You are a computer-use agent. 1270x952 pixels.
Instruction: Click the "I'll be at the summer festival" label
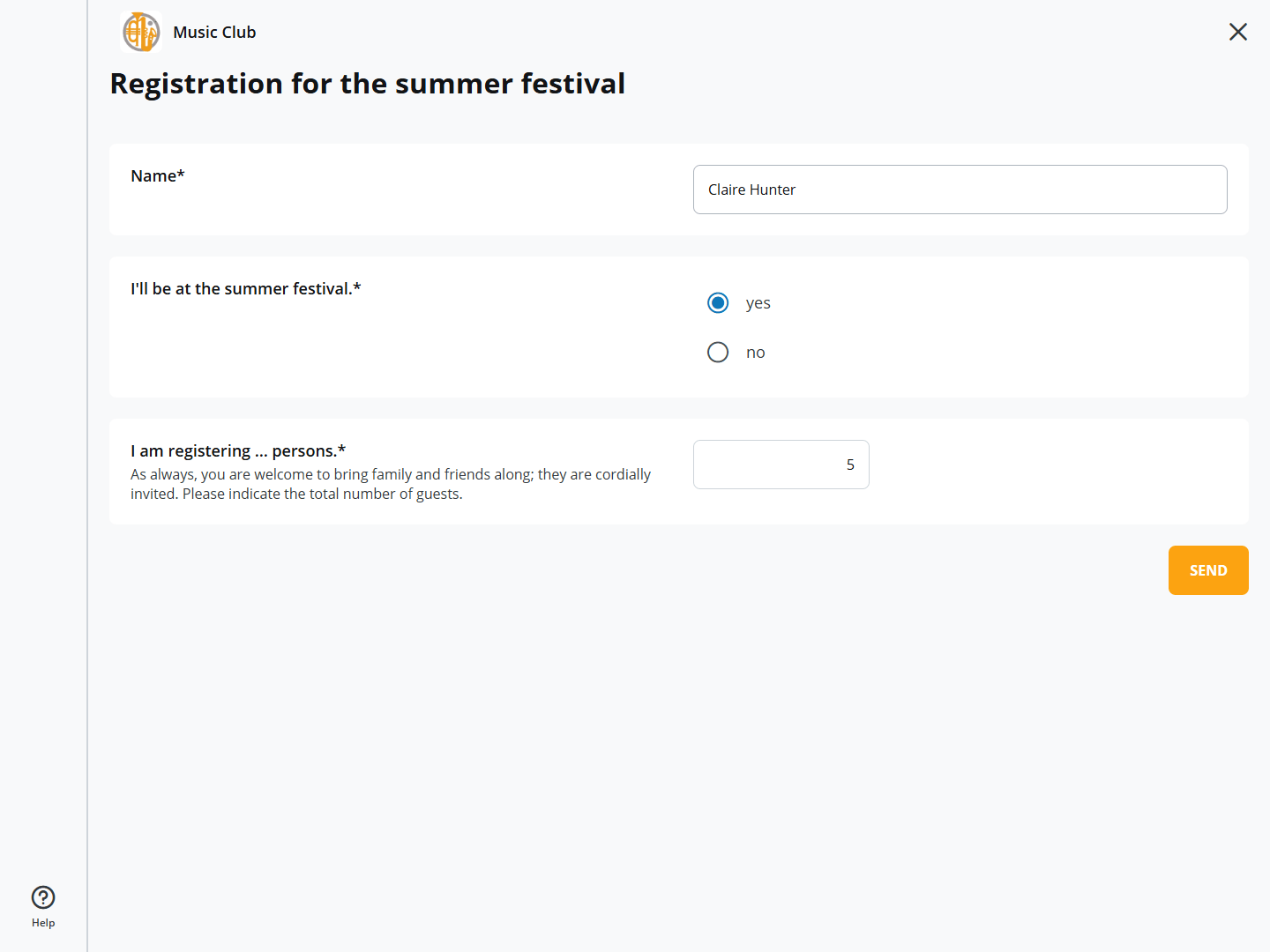245,289
